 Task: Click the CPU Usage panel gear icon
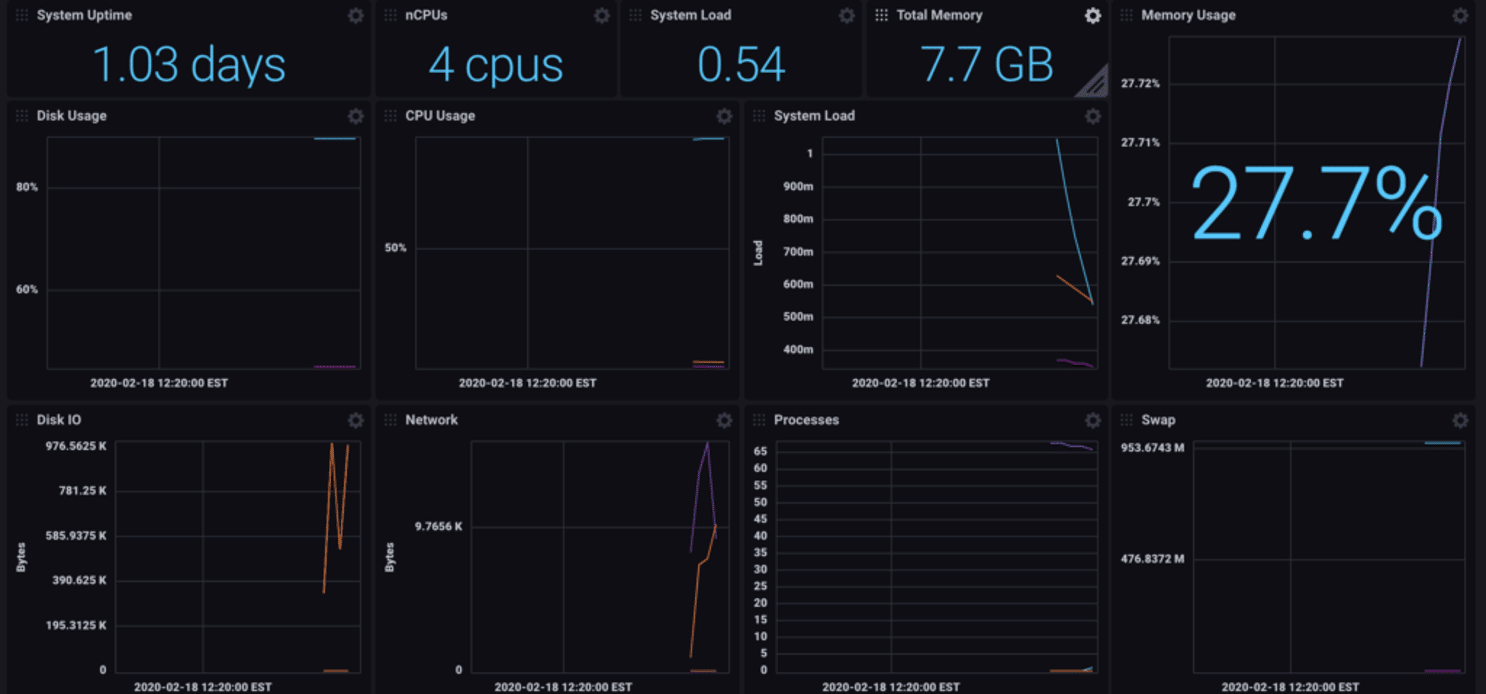tap(724, 116)
